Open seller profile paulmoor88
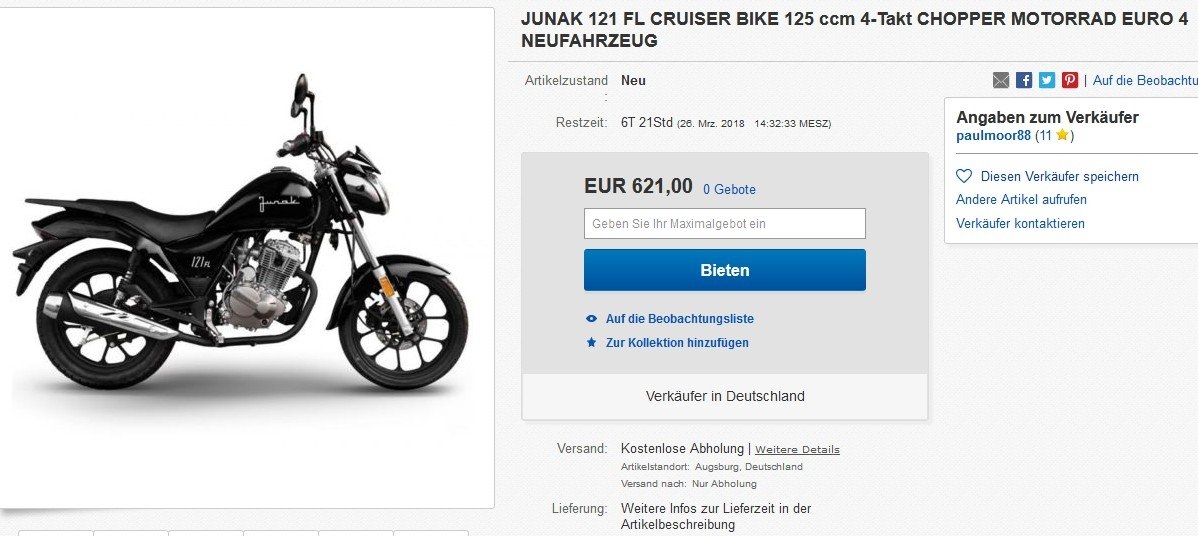The image size is (1198, 536). tap(993, 136)
